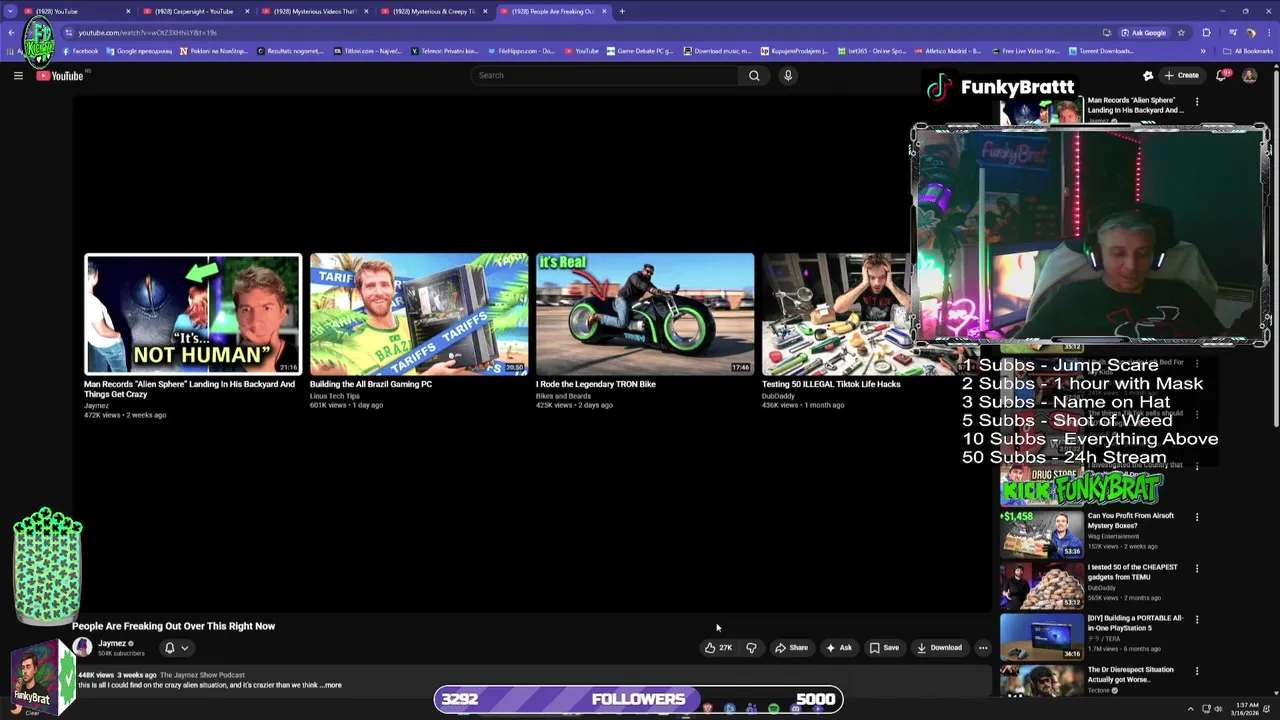This screenshot has width=1280, height=720.
Task: Click the Ask button
Action: click(x=839, y=648)
